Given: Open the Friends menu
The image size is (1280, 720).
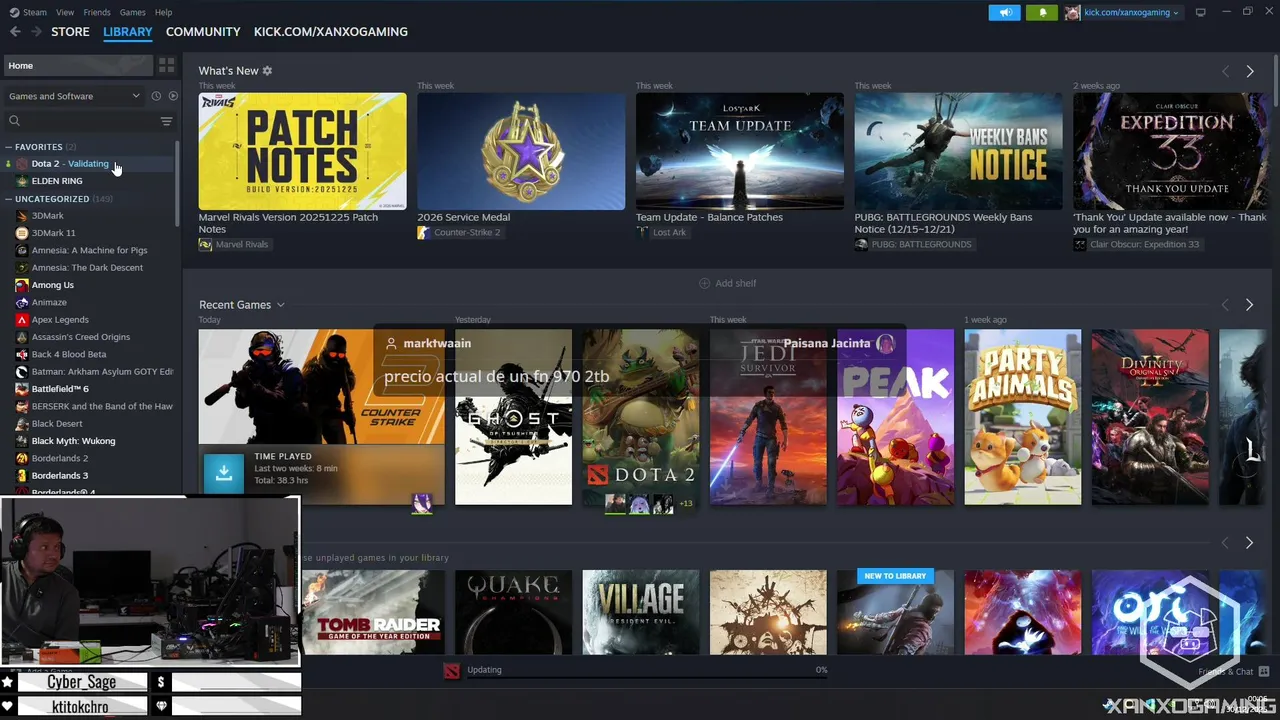Looking at the screenshot, I should pyautogui.click(x=97, y=12).
